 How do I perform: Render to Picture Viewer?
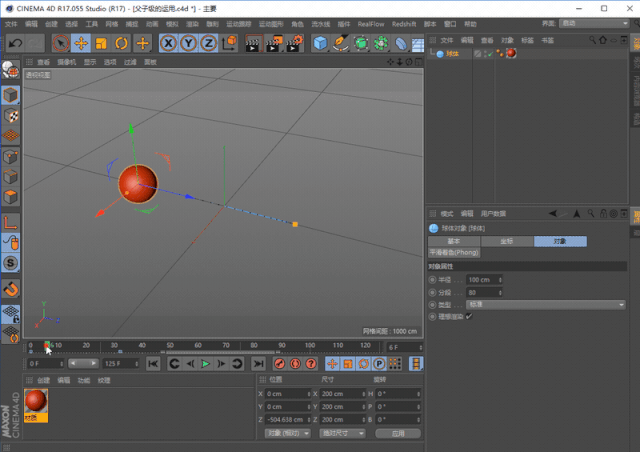[274, 43]
